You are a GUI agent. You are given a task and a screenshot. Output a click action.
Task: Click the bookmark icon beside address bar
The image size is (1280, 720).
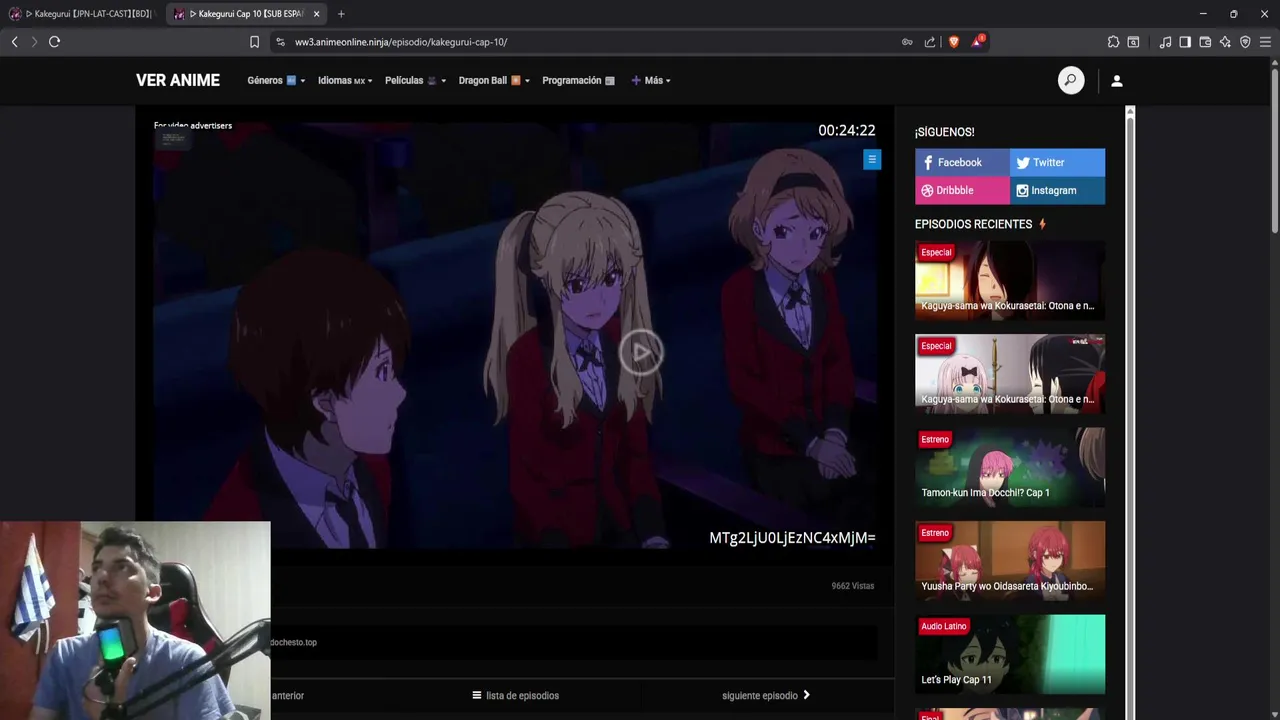pyautogui.click(x=254, y=42)
